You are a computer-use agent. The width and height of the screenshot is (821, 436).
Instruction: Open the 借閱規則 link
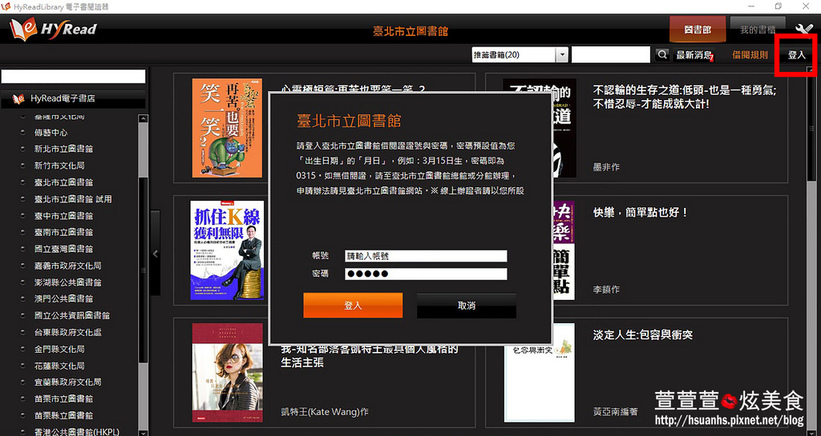[x=750, y=55]
